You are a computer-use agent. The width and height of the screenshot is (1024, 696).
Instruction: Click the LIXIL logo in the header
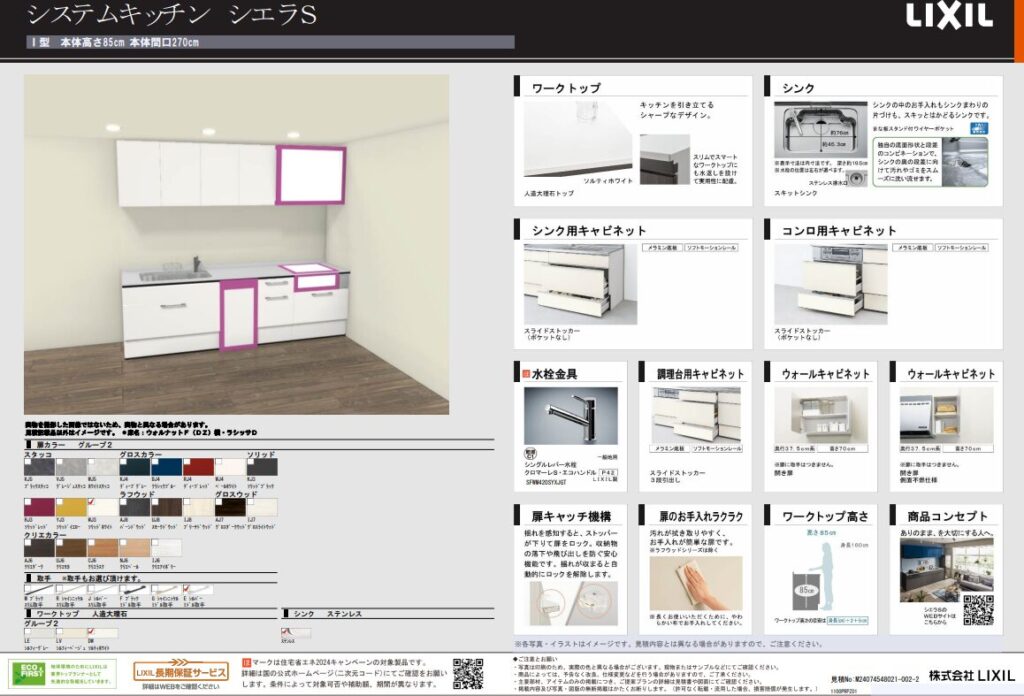[949, 15]
